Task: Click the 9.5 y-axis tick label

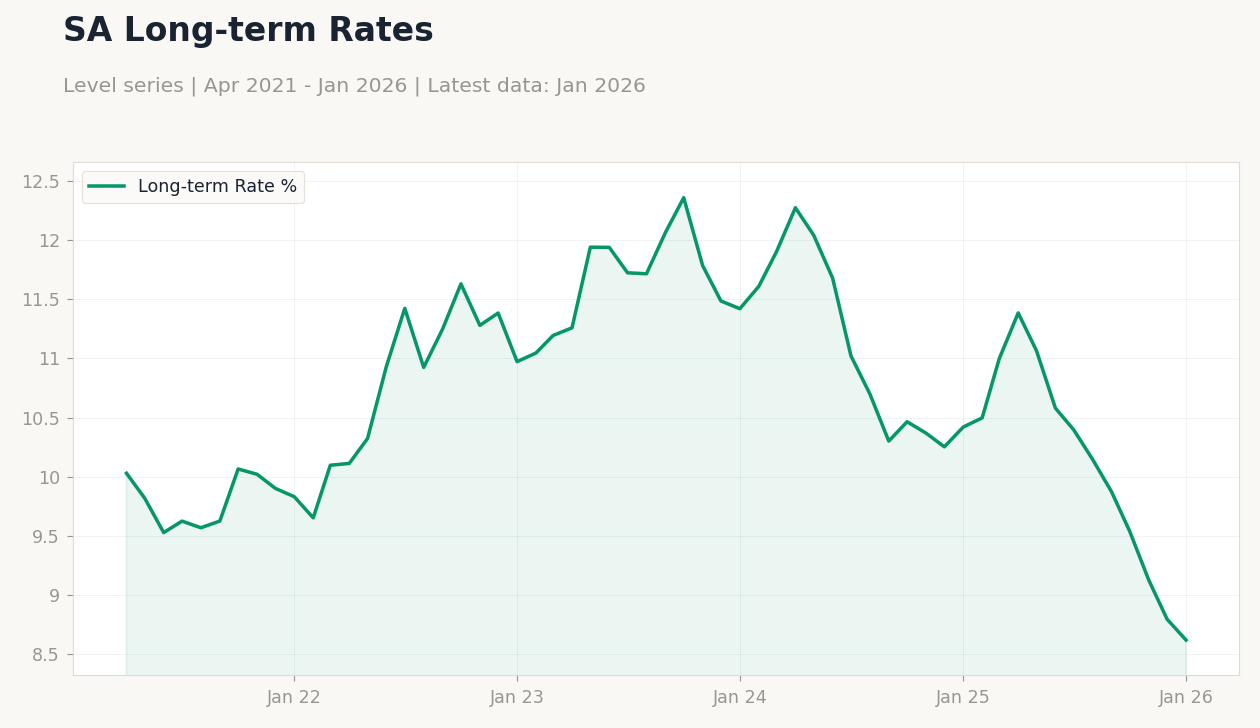Action: click(x=46, y=537)
